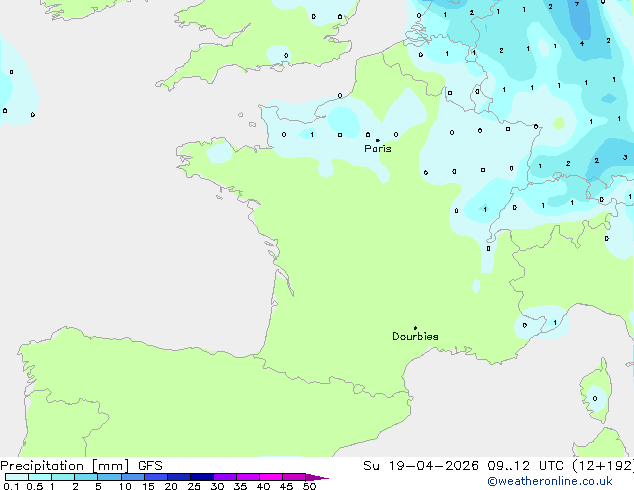Screen dimensions: 634x490
Task: Click the Dourbies marker dot
Action: [x=415, y=328]
